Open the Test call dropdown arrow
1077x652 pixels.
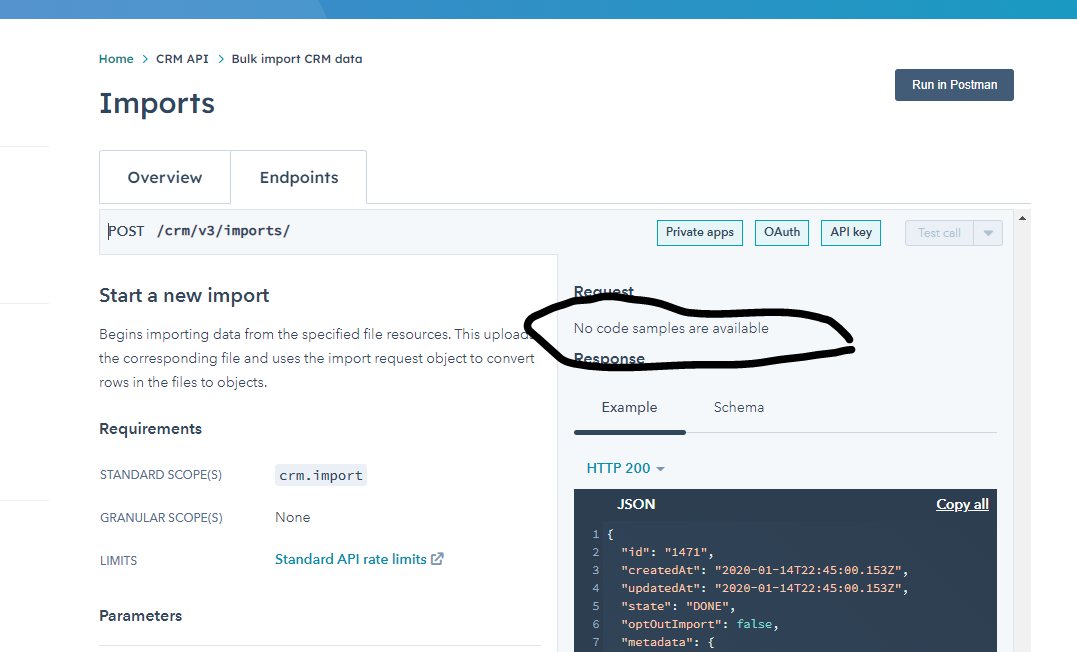[988, 232]
